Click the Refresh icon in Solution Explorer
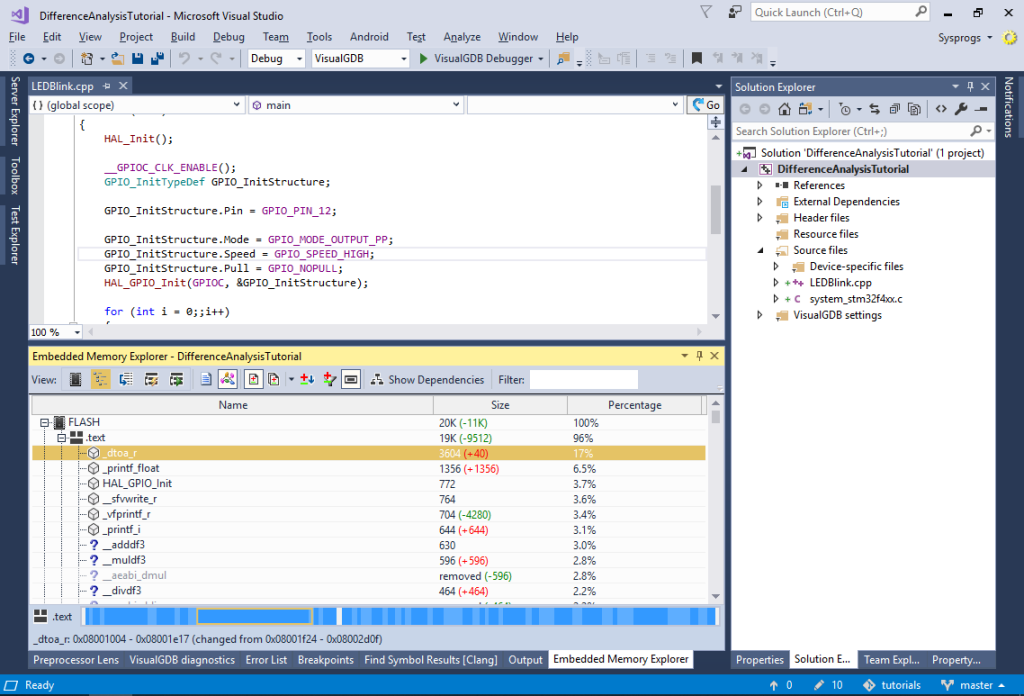Viewport: 1024px width, 696px height. [x=875, y=108]
